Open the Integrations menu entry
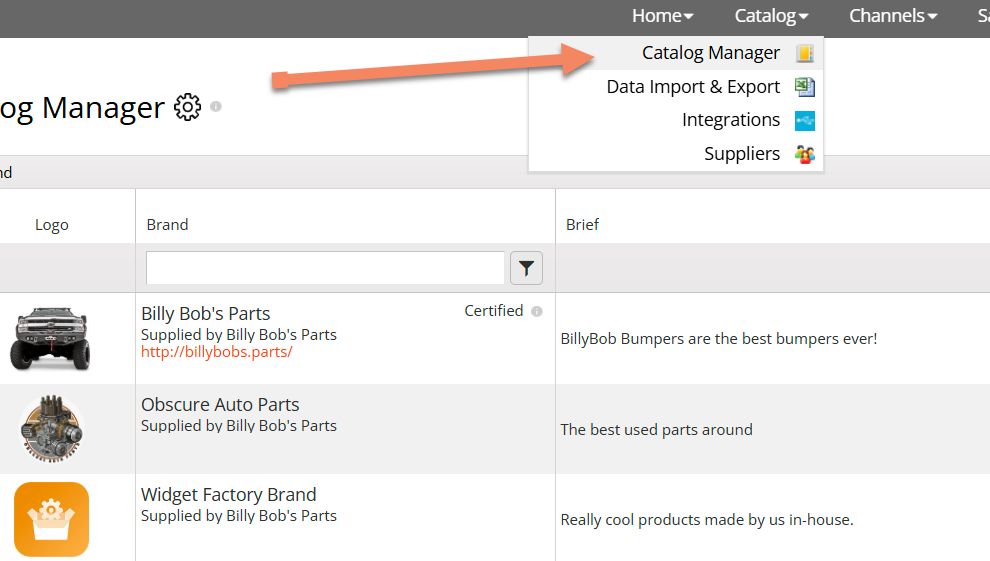This screenshot has width=990, height=561. (730, 120)
